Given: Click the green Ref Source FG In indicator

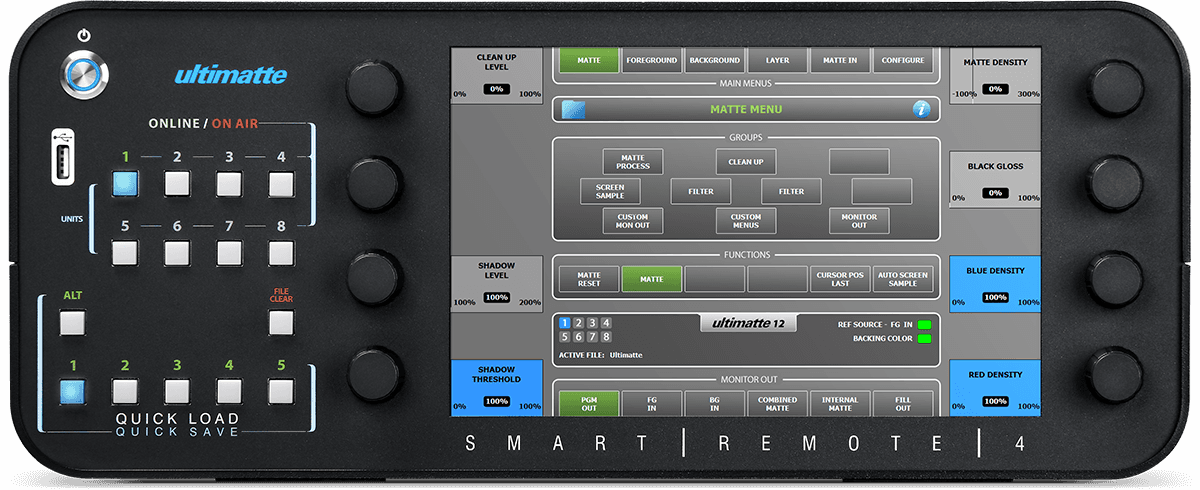Looking at the screenshot, I should point(923,325).
